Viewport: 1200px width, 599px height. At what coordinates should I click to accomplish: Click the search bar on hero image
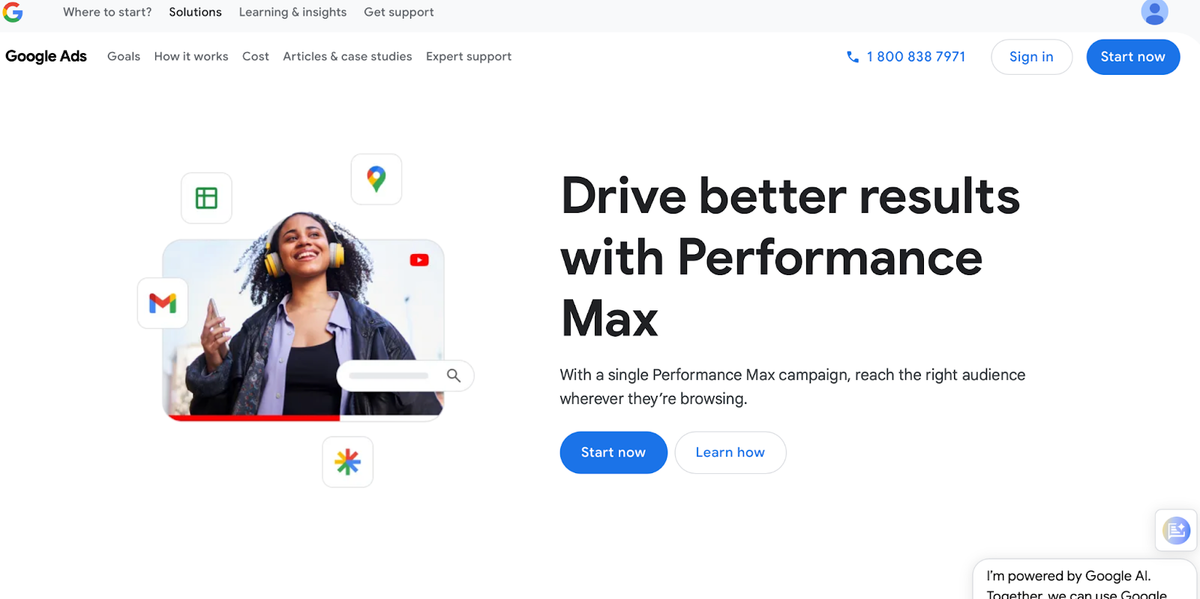(405, 376)
